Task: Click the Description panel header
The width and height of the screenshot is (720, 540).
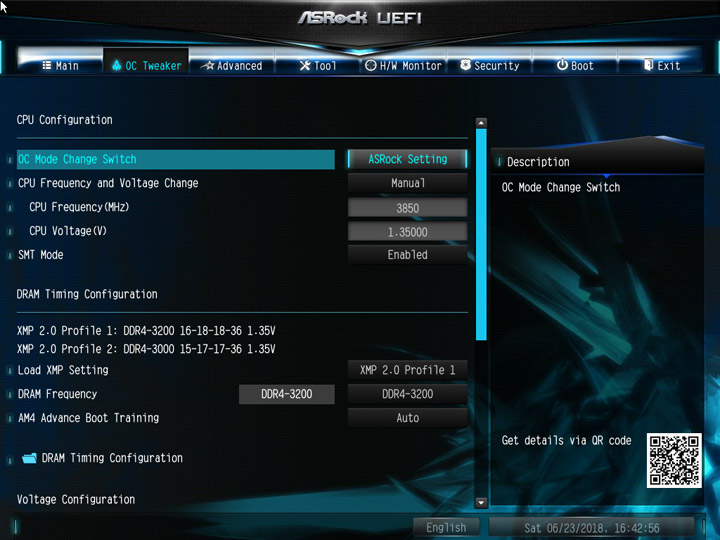Action: pos(597,162)
